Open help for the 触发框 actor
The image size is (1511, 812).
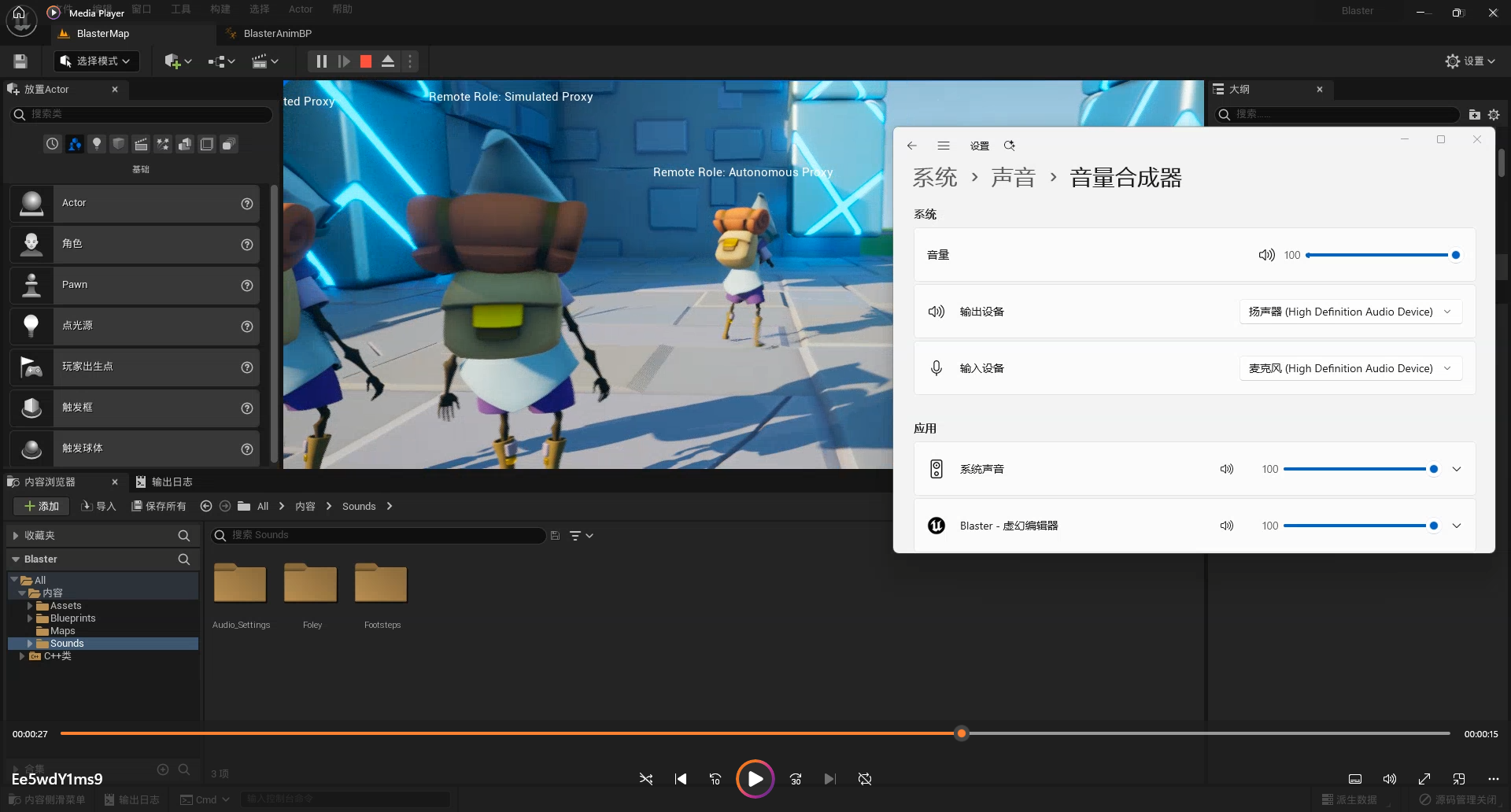(x=247, y=408)
